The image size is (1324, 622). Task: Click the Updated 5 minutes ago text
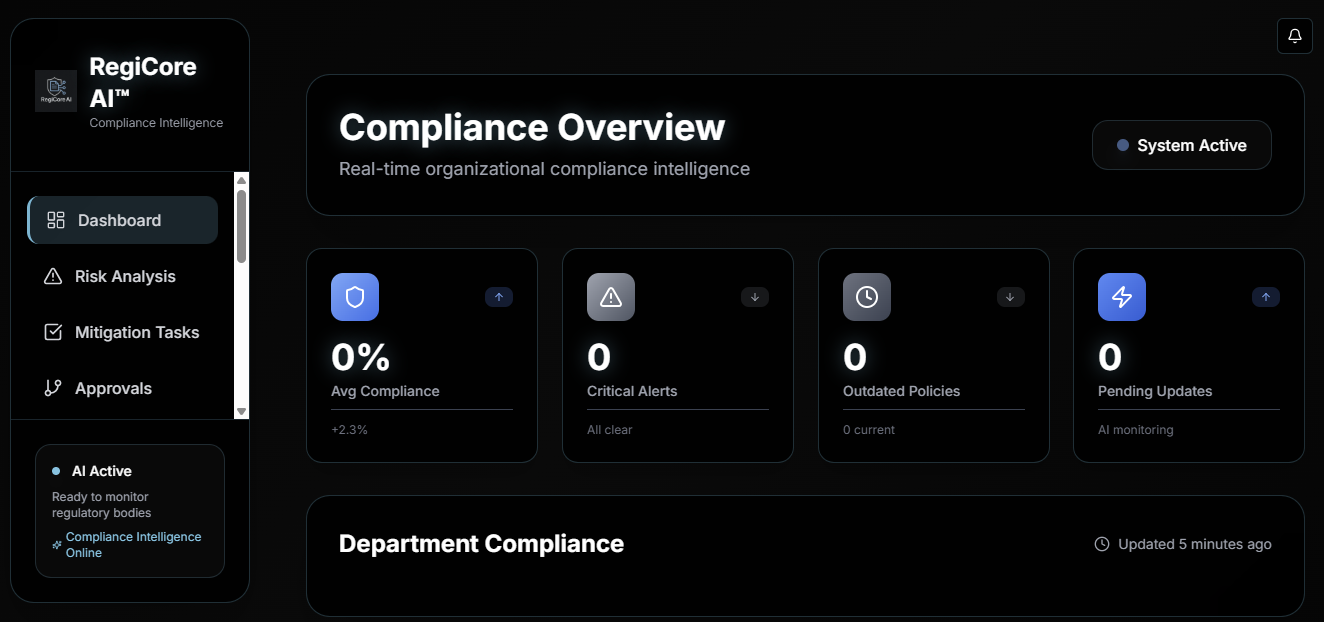click(x=1195, y=544)
